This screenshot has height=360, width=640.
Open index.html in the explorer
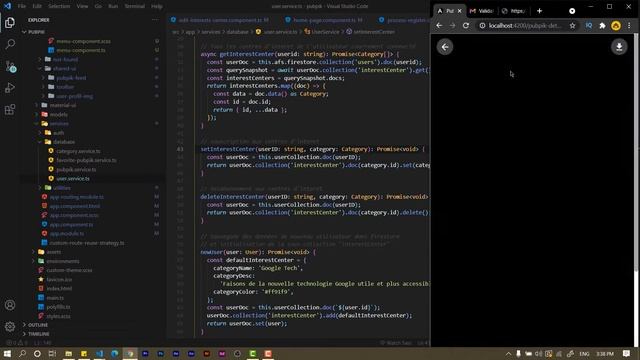click(x=59, y=288)
